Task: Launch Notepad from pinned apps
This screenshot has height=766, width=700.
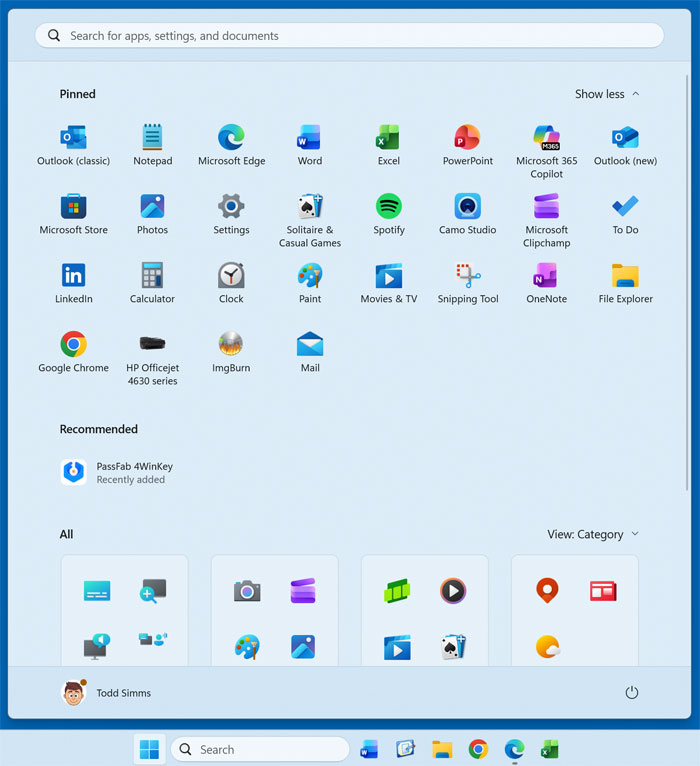Action: (152, 145)
